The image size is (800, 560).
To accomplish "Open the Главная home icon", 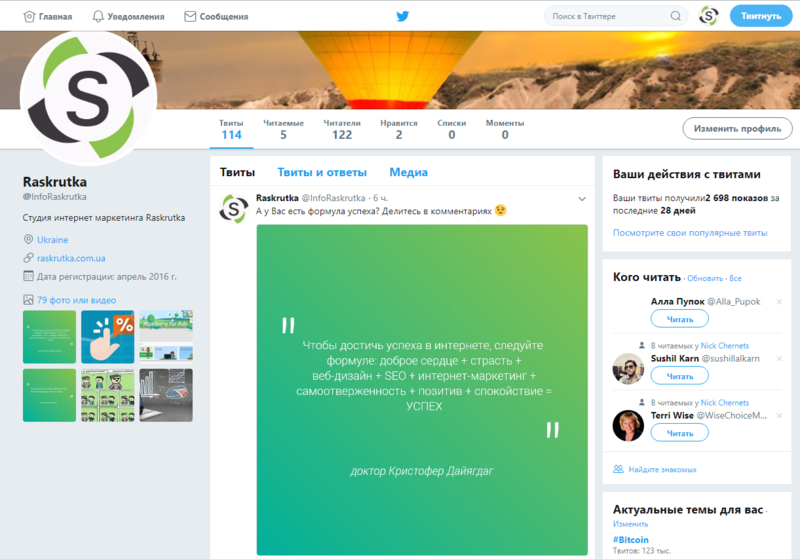I will 30,16.
